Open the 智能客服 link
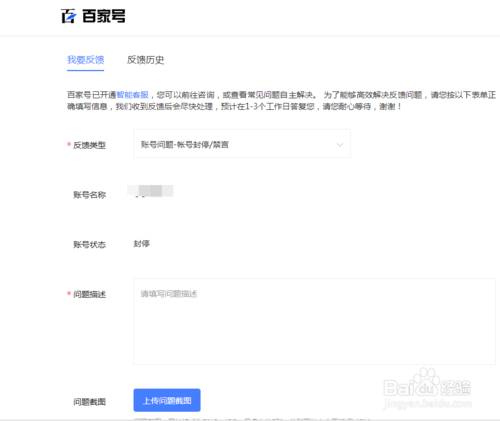 [x=132, y=95]
